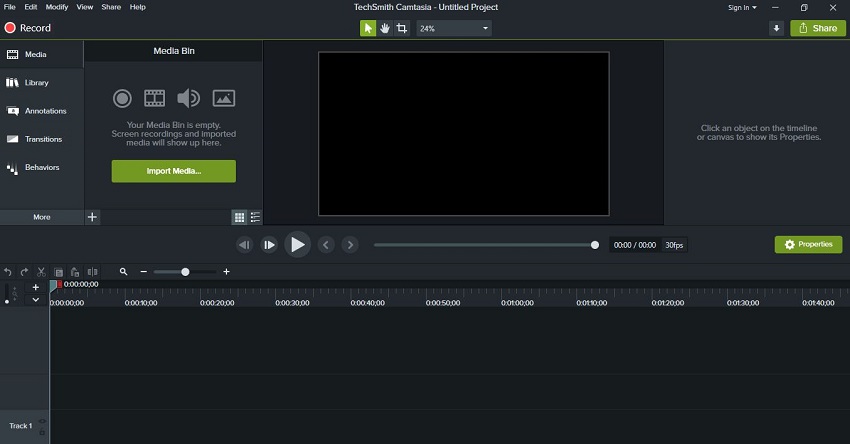Open the Behaviors tab
Viewport: 850px width, 444px height.
pos(42,167)
